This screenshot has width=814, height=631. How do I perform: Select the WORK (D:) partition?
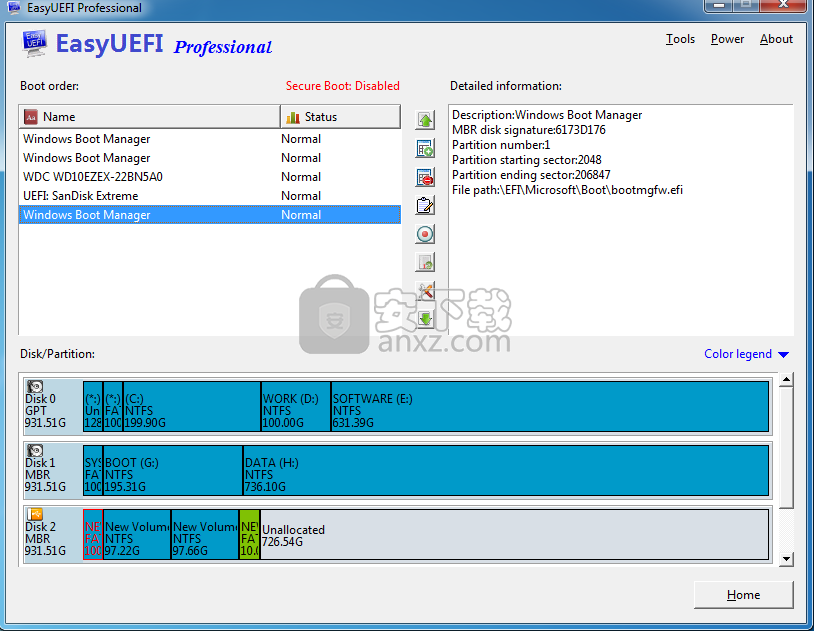click(296, 407)
